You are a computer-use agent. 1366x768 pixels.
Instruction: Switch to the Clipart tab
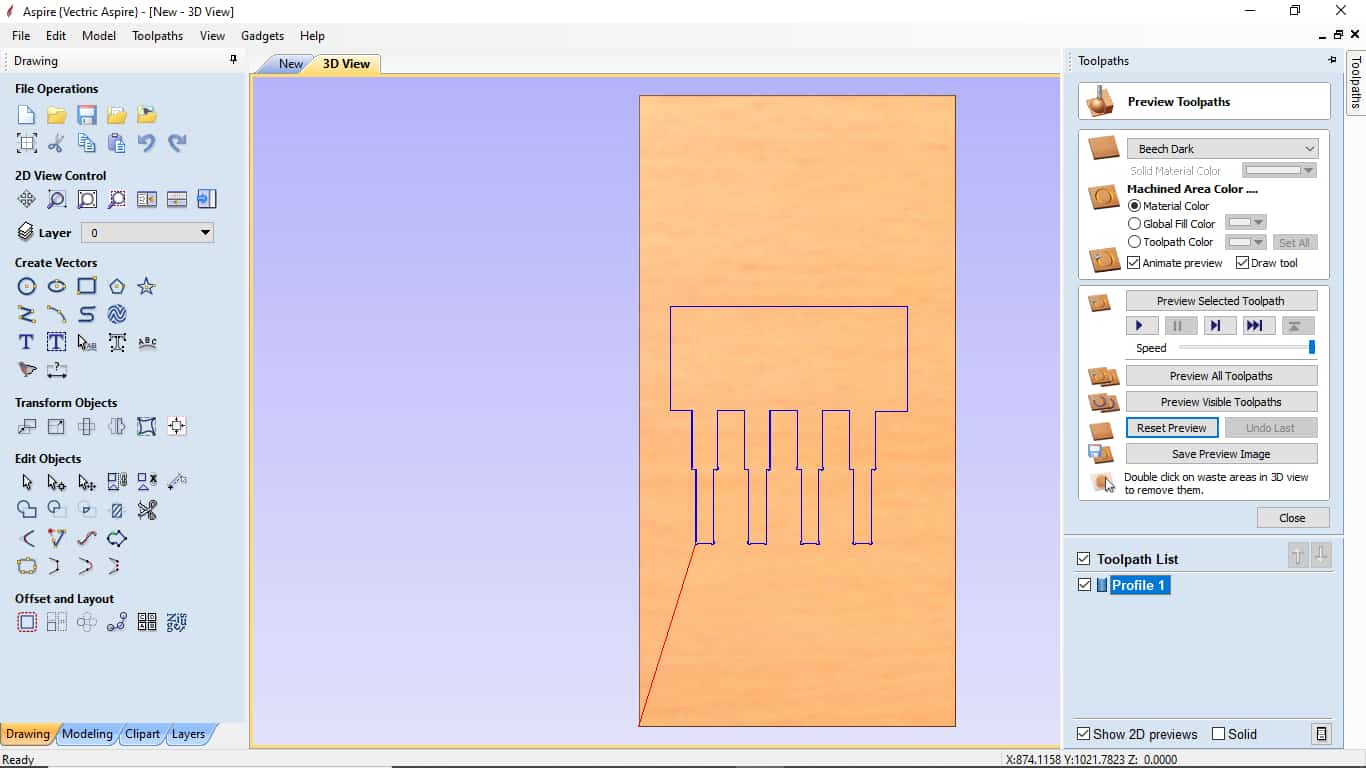[x=142, y=734]
